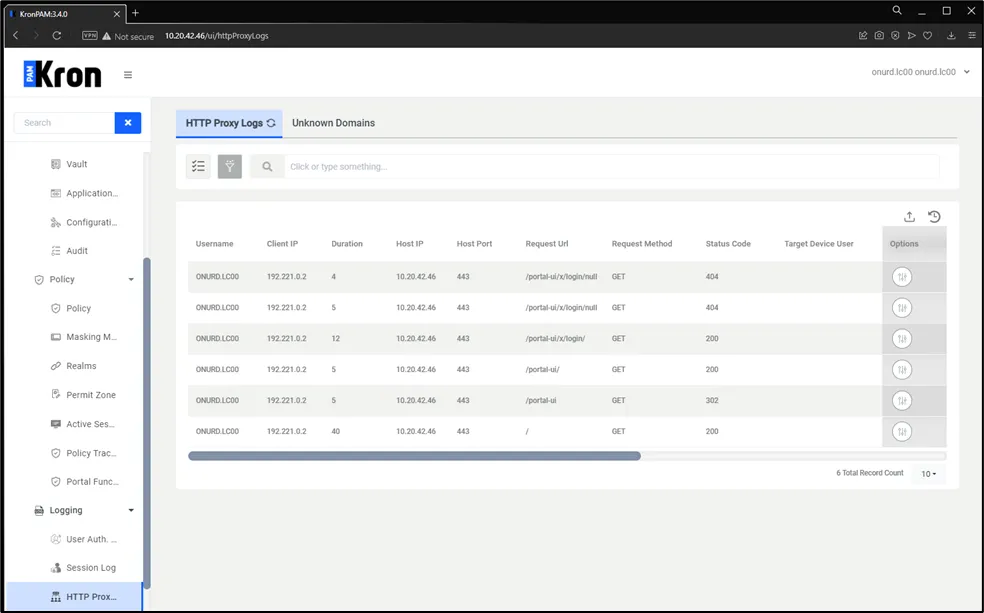Click the browser downloads icon
The image size is (984, 613).
(951, 36)
